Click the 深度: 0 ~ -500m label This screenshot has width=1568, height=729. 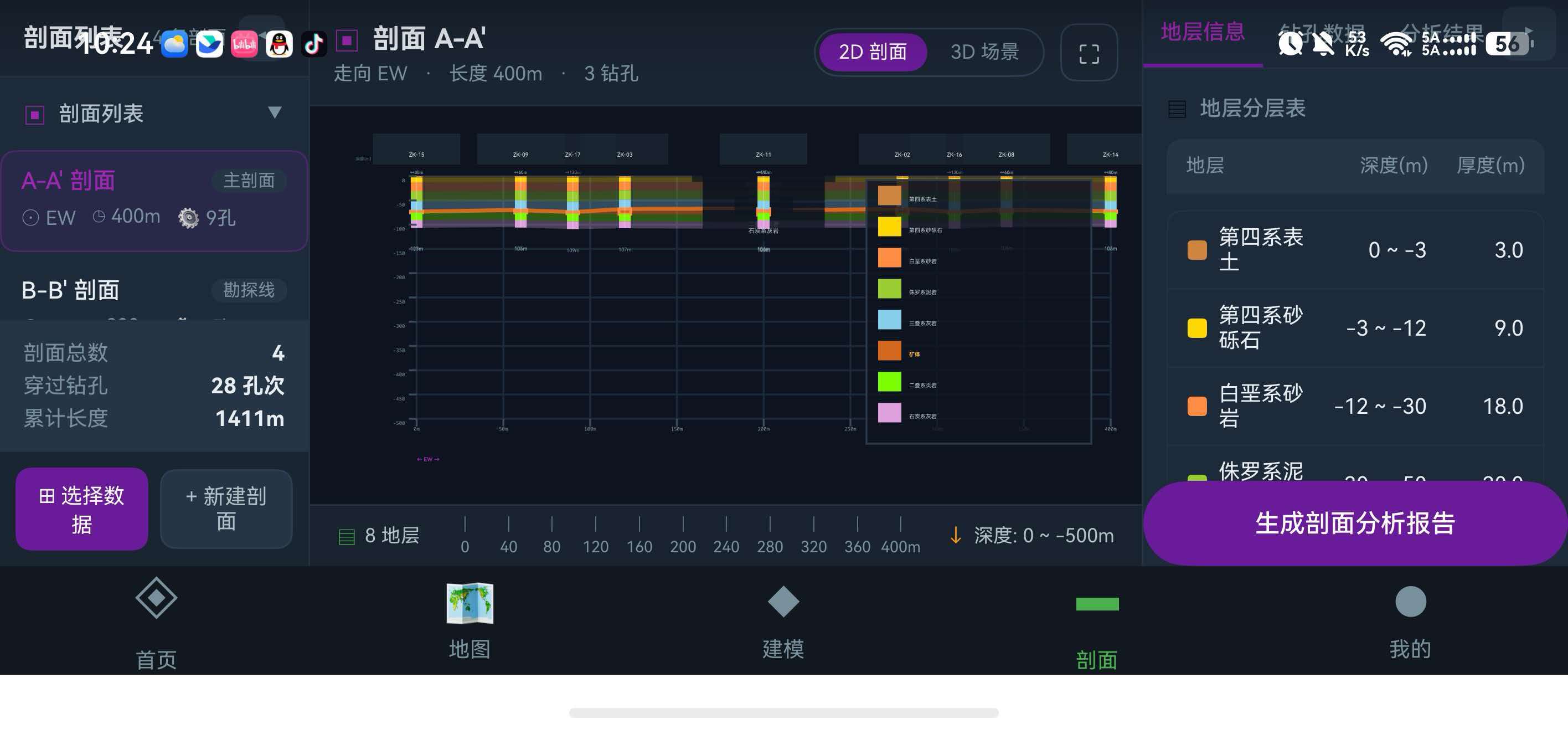click(1043, 536)
